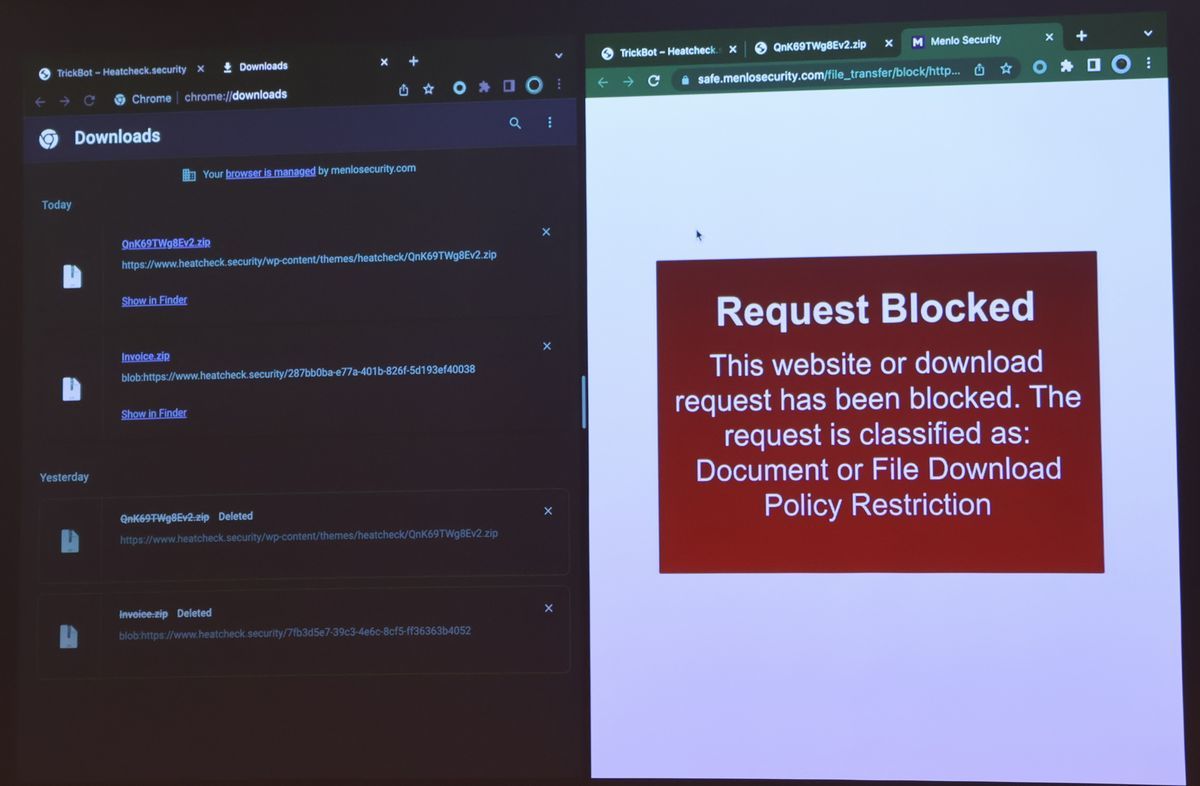Expand tab search chevron in right window
The image size is (1200, 786).
click(1148, 32)
